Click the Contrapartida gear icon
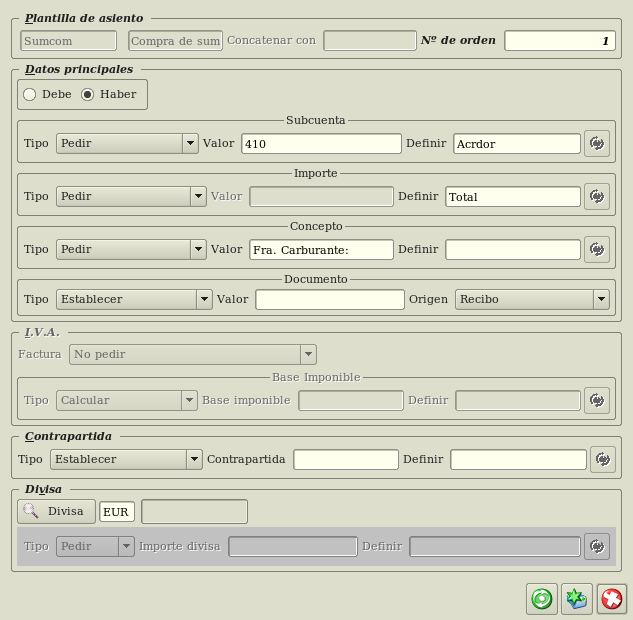 tap(603, 459)
